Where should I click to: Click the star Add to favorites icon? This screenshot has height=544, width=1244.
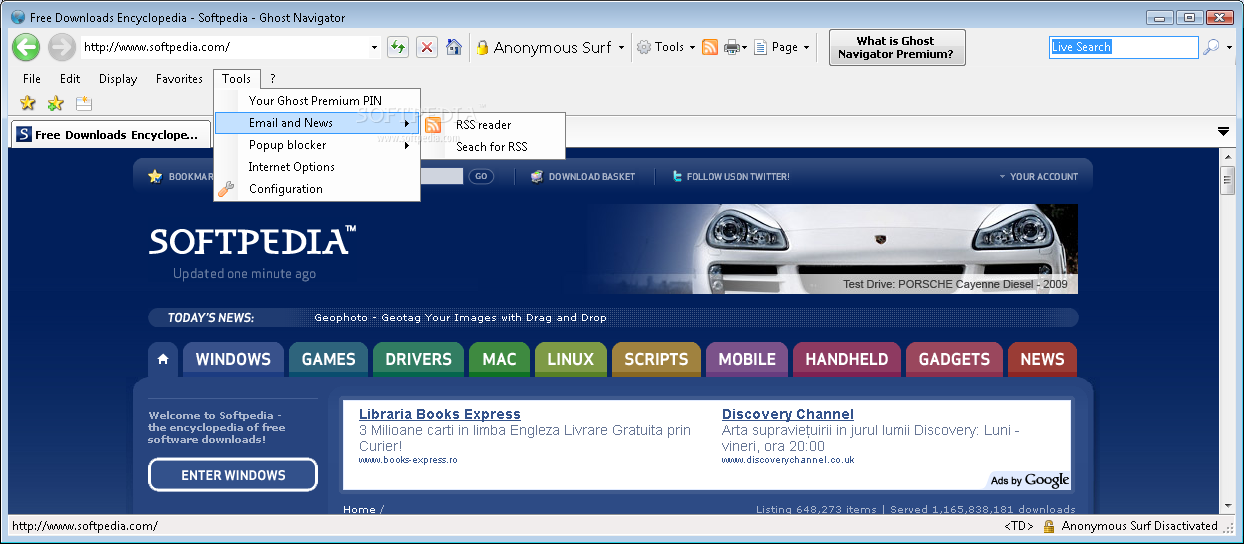28,103
